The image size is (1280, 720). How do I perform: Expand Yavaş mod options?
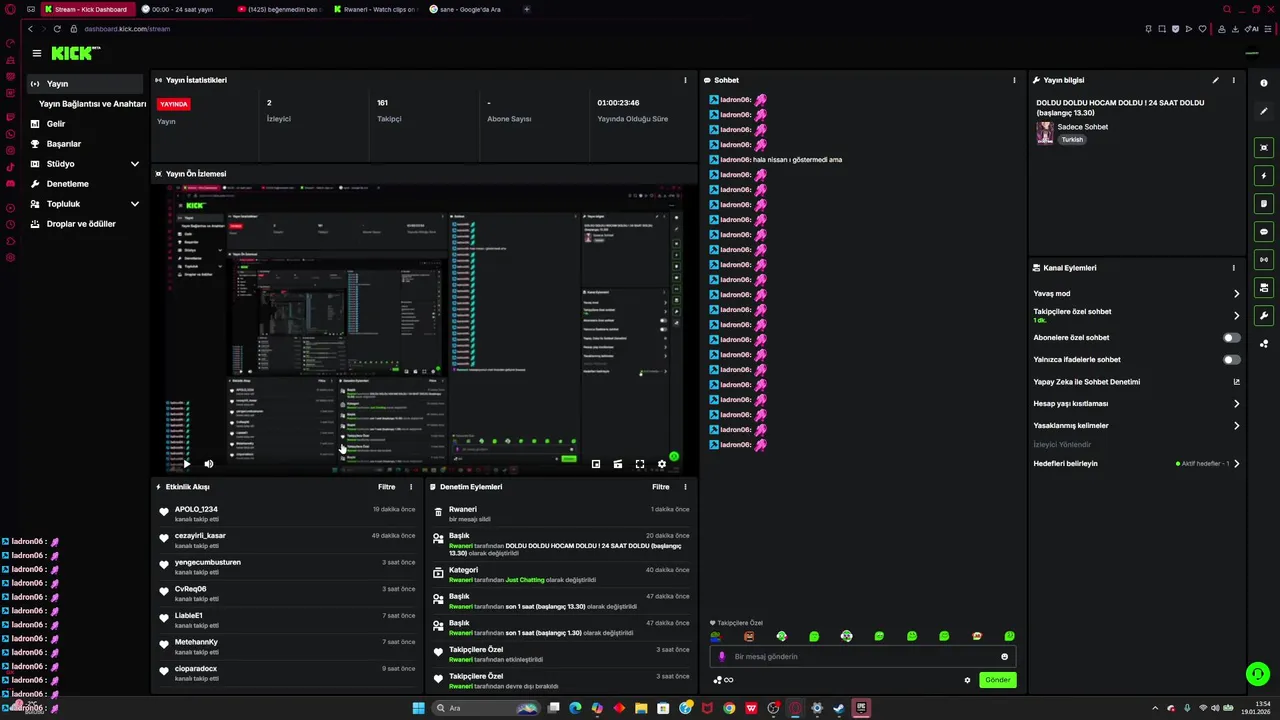pyautogui.click(x=1236, y=294)
